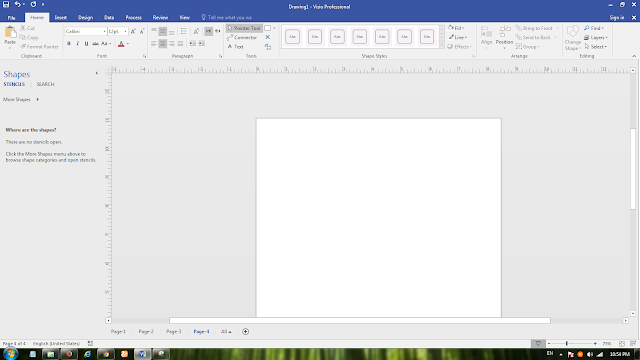Toggle bold formatting
Viewport: 640px width, 360px height.
click(x=69, y=44)
